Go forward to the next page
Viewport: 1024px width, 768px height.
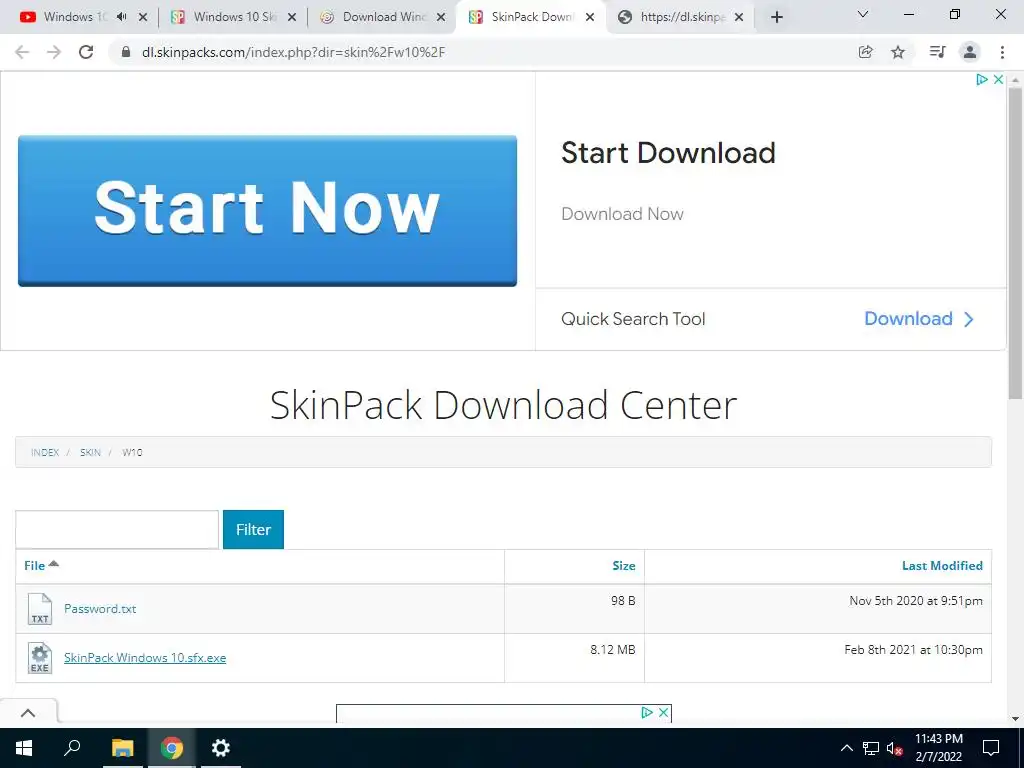pyautogui.click(x=54, y=52)
